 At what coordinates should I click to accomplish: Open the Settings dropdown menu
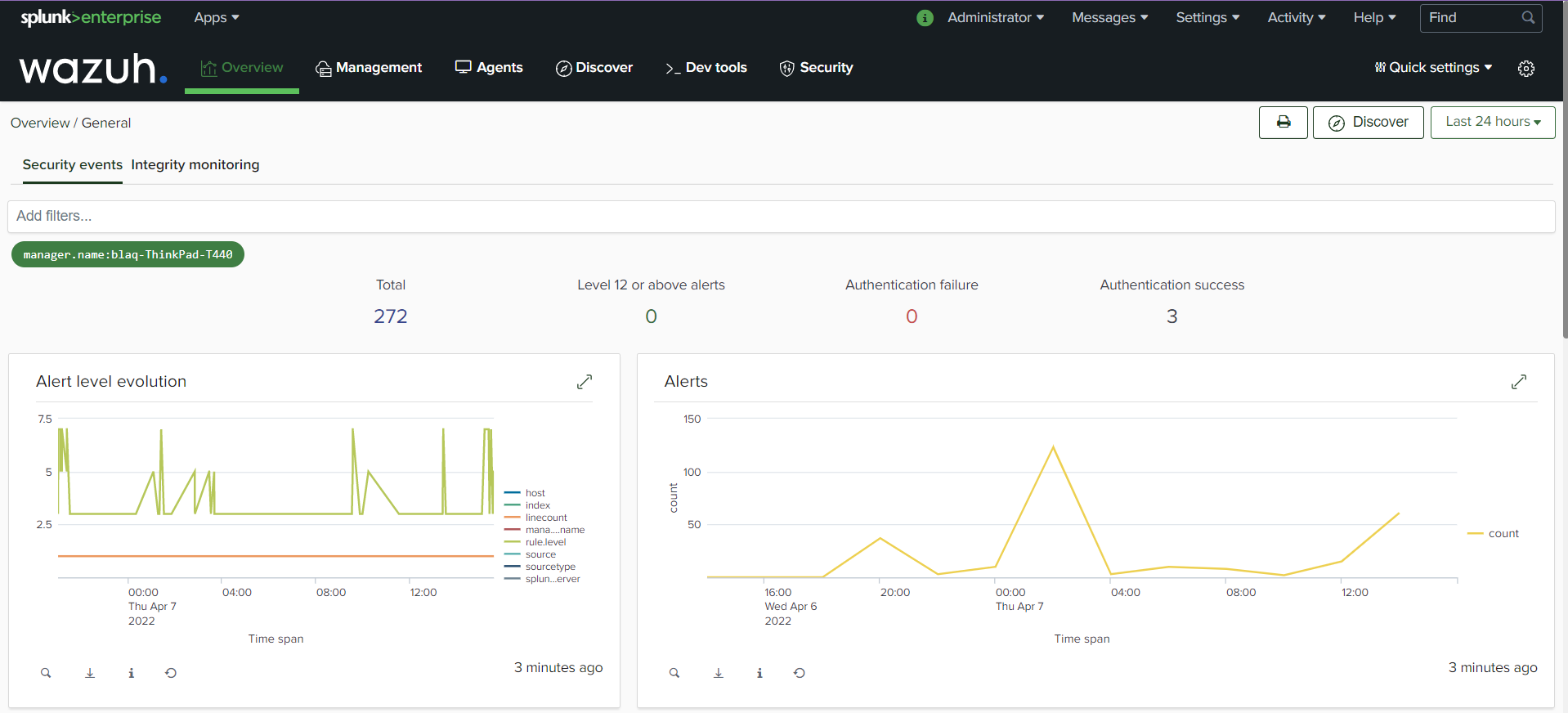pos(1207,17)
